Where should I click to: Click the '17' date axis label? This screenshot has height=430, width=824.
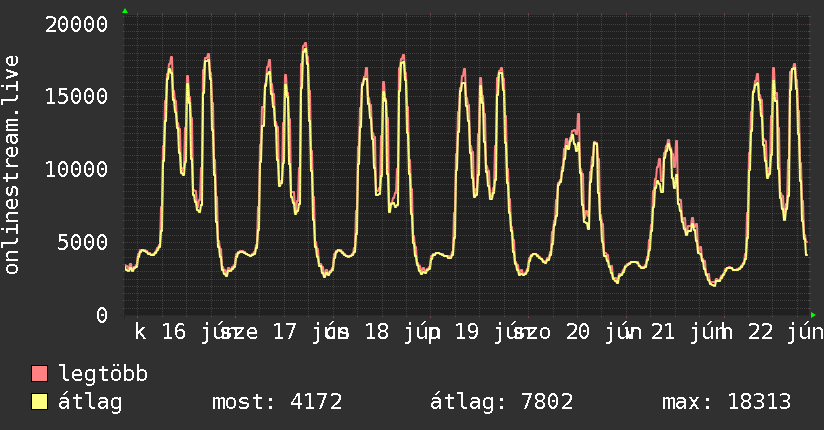point(284,332)
